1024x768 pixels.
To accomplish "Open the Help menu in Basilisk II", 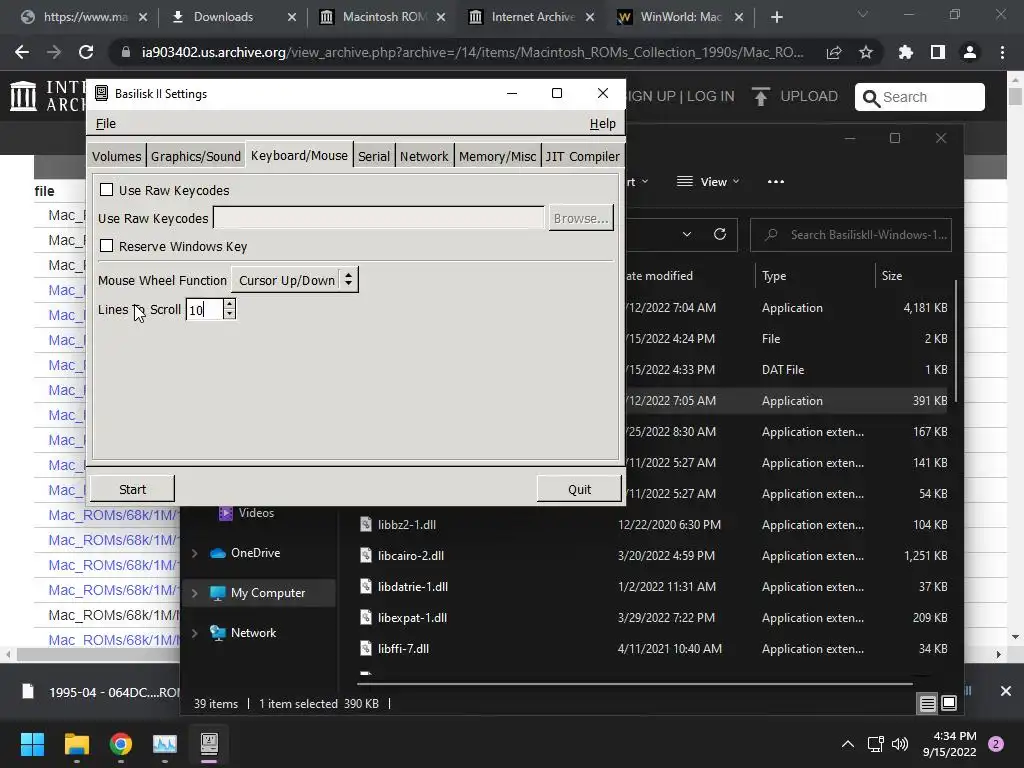I will (602, 123).
